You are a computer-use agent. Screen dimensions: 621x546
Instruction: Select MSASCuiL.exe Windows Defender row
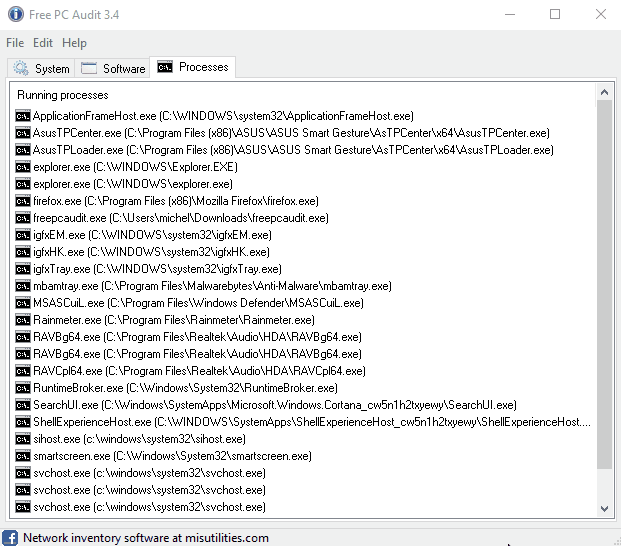pos(198,303)
